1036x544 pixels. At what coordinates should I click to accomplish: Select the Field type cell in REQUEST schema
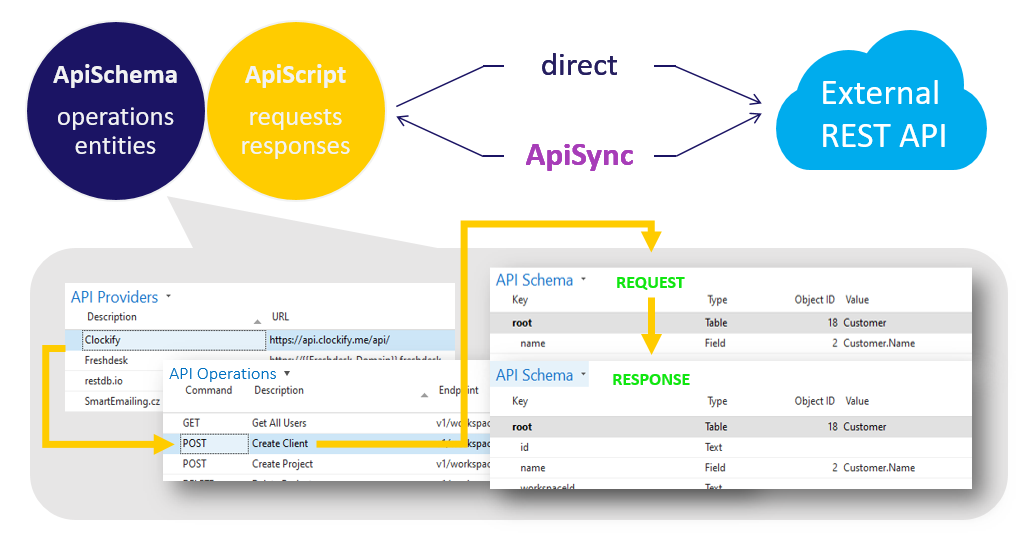pyautogui.click(x=715, y=343)
